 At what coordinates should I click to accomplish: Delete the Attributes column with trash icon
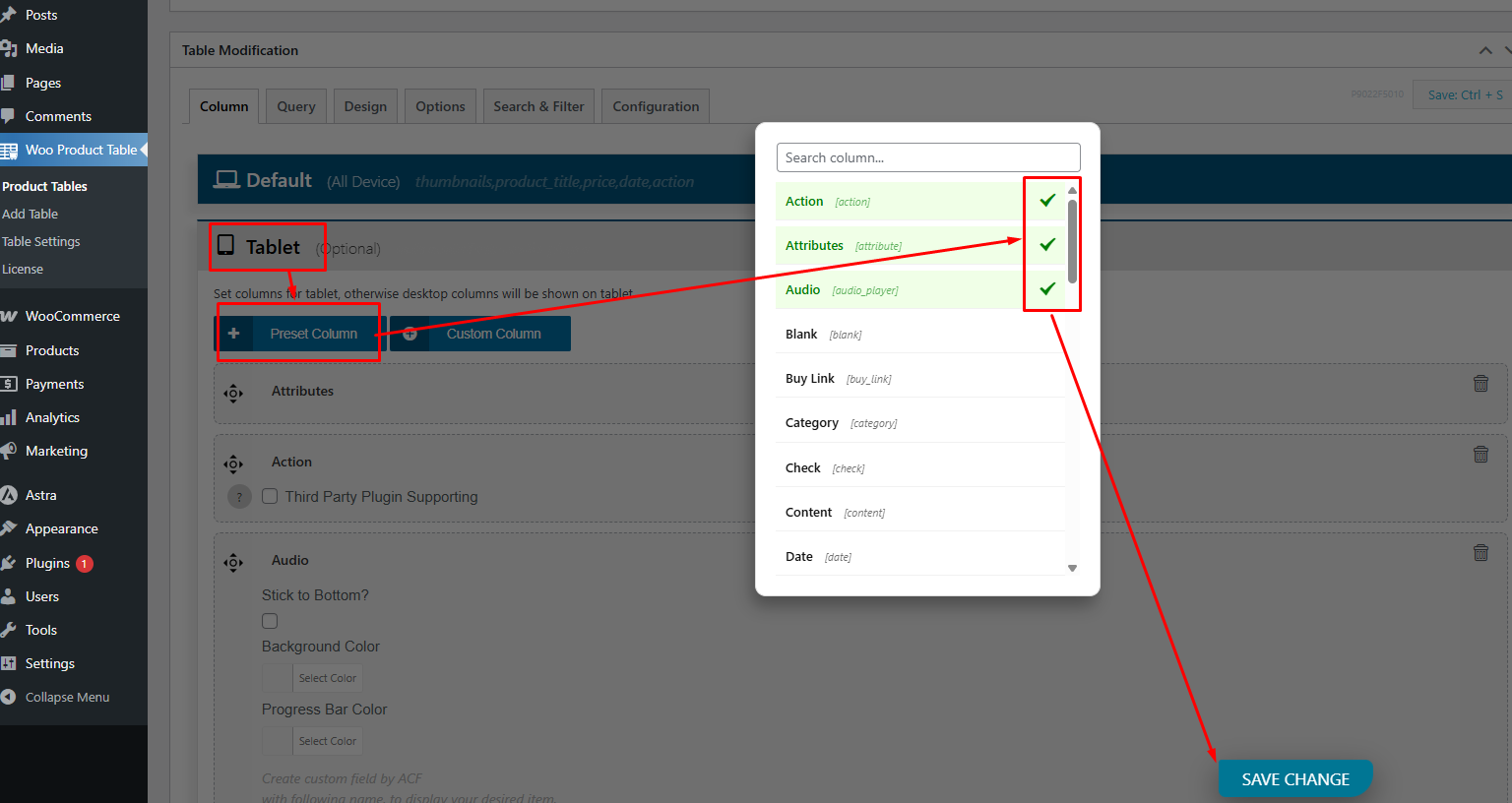tap(1480, 384)
